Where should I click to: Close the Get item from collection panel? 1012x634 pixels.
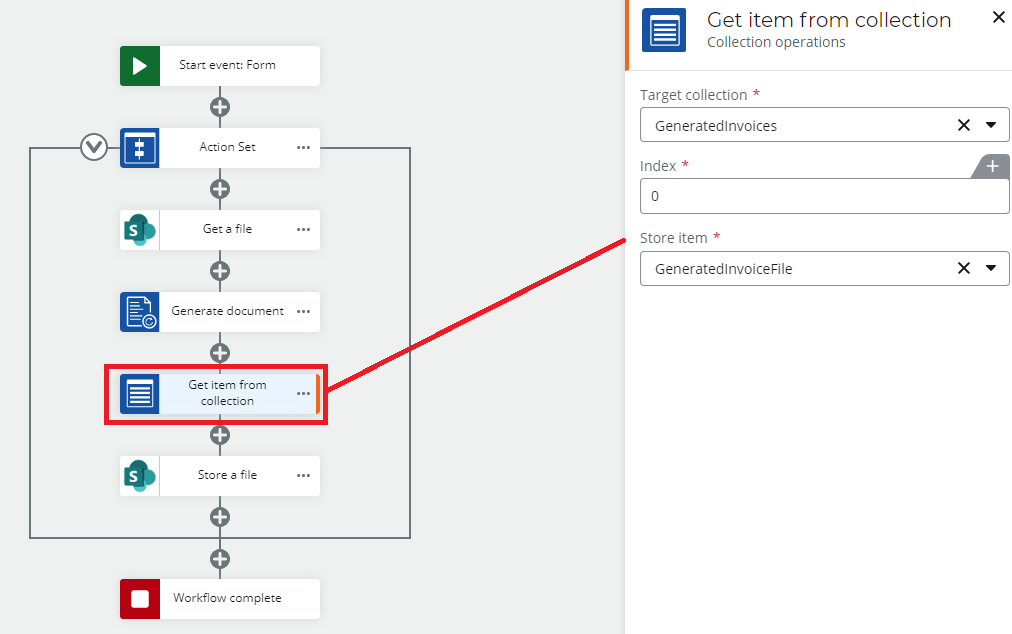998,17
